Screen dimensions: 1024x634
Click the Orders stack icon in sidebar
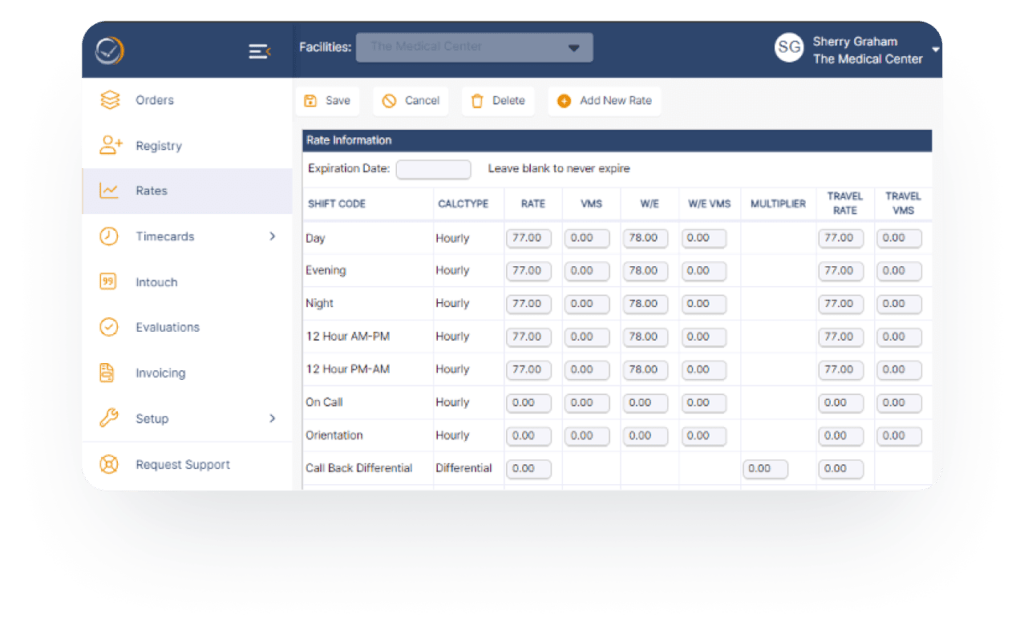(109, 100)
